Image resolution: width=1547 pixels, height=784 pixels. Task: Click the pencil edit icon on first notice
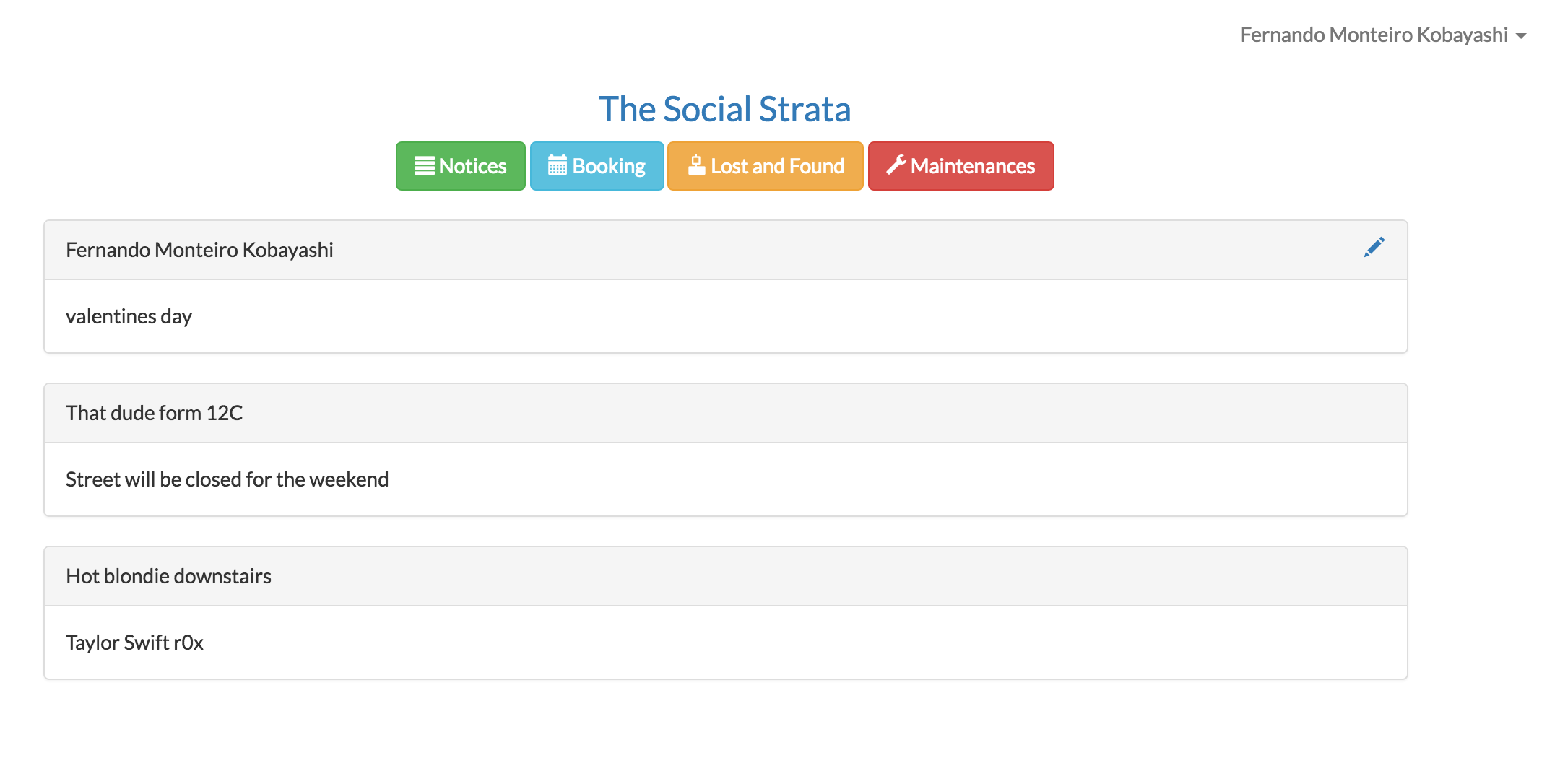click(1374, 247)
